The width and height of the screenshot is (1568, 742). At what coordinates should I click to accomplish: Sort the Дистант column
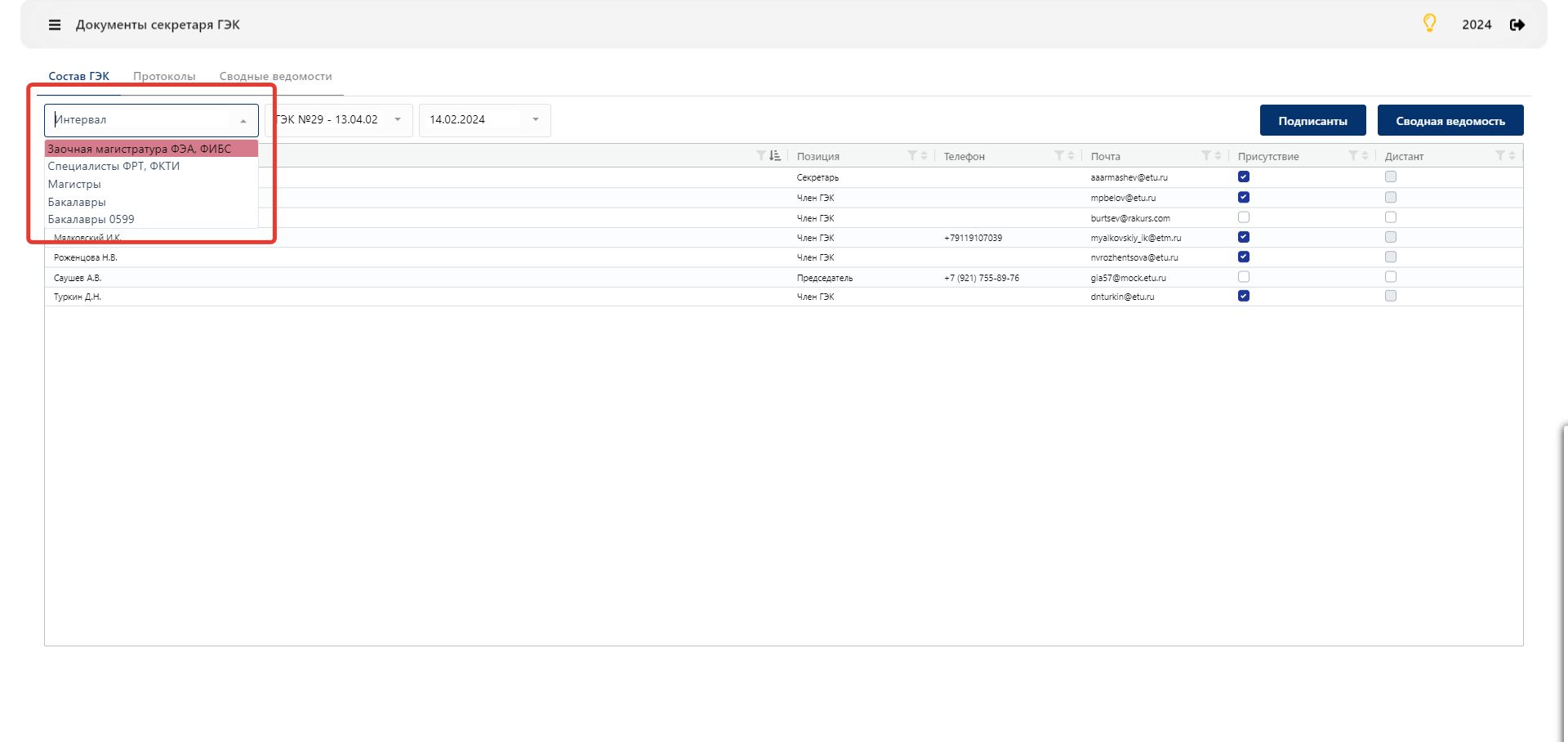1512,155
